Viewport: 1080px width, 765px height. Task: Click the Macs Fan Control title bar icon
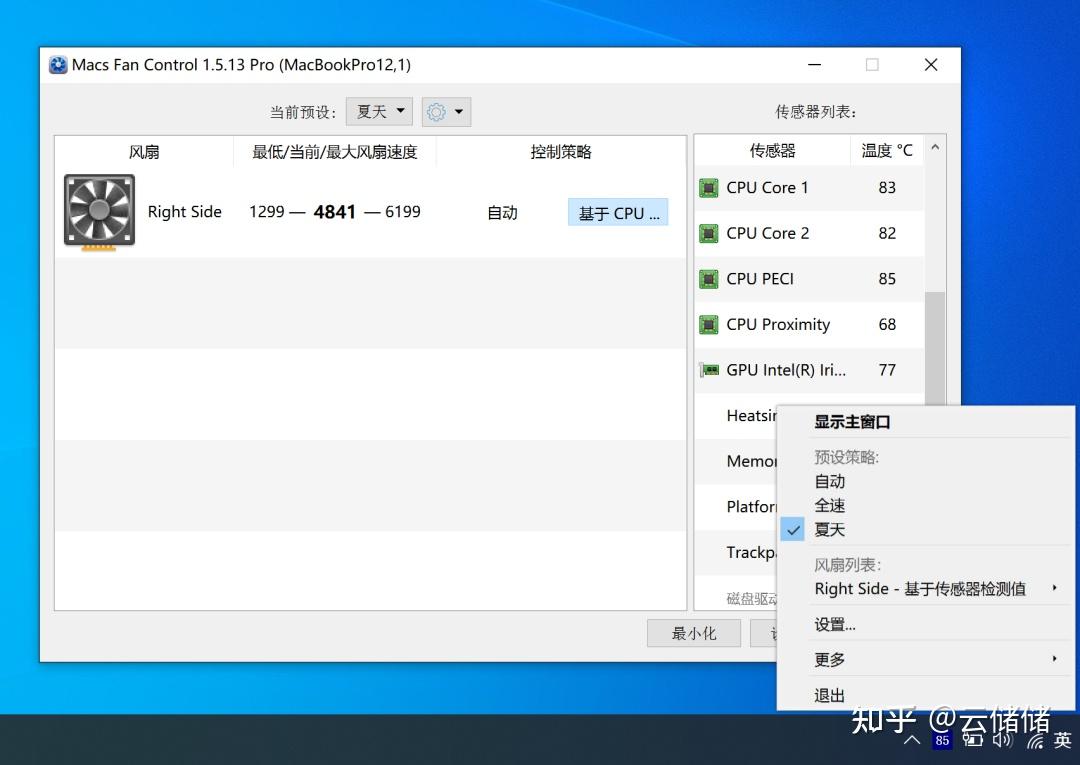point(57,64)
